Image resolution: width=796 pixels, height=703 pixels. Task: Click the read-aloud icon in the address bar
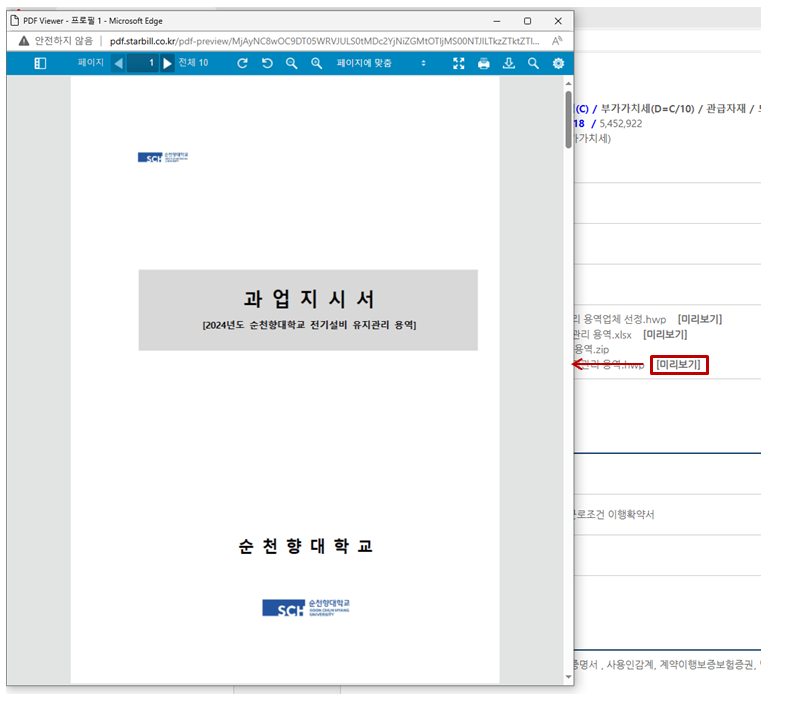point(557,41)
